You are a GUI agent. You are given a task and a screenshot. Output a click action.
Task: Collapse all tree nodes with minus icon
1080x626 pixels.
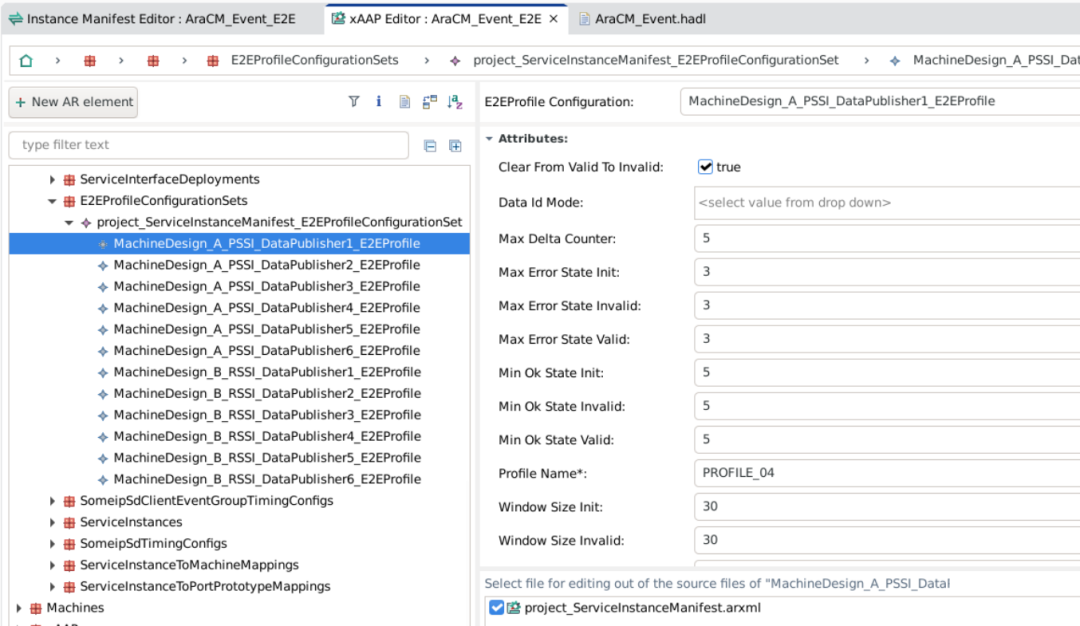coord(430,145)
